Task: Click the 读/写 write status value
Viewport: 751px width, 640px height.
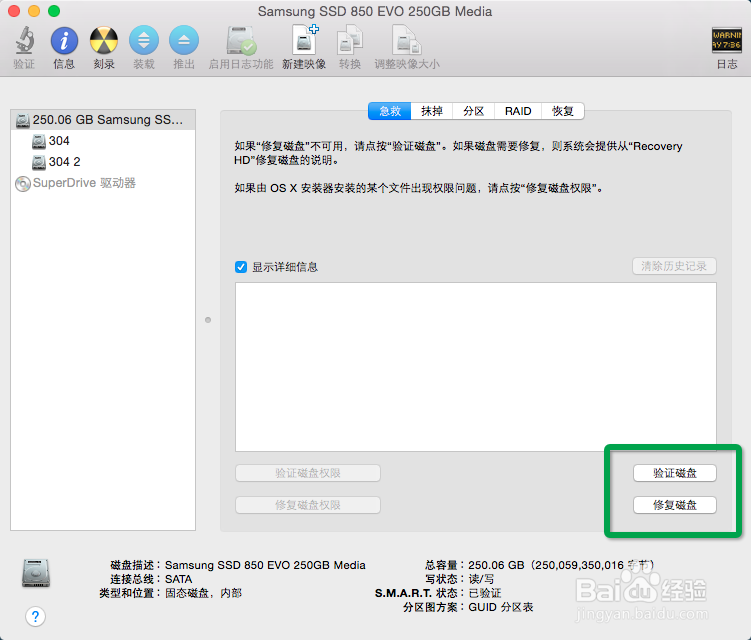Action: 481,579
